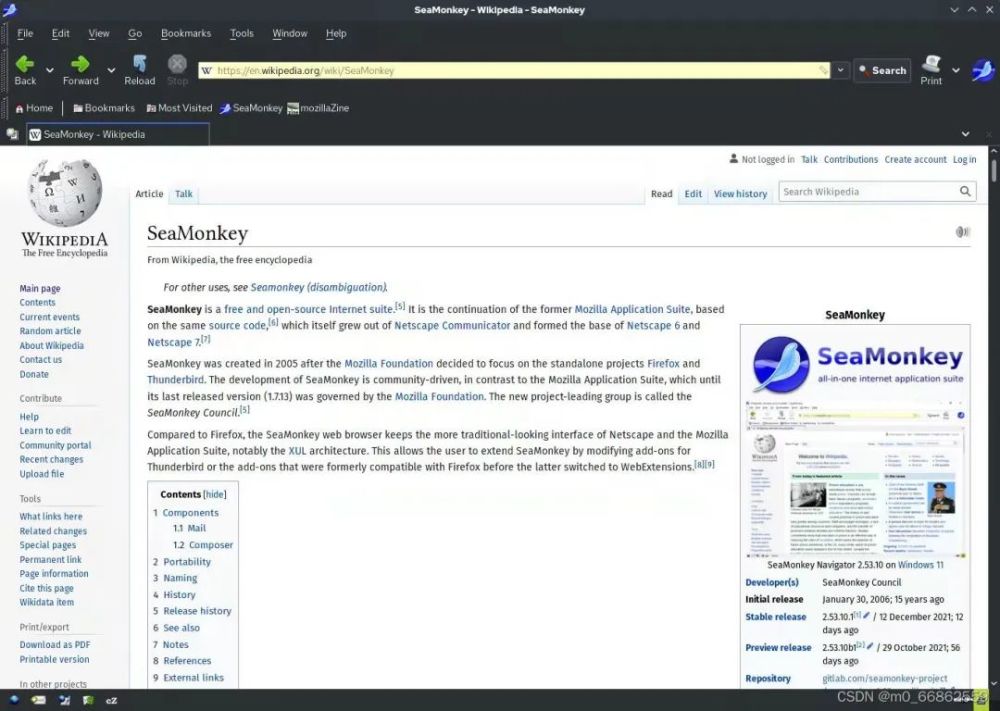Open the SeaMonkey bookmark on the toolbar

[x=251, y=108]
